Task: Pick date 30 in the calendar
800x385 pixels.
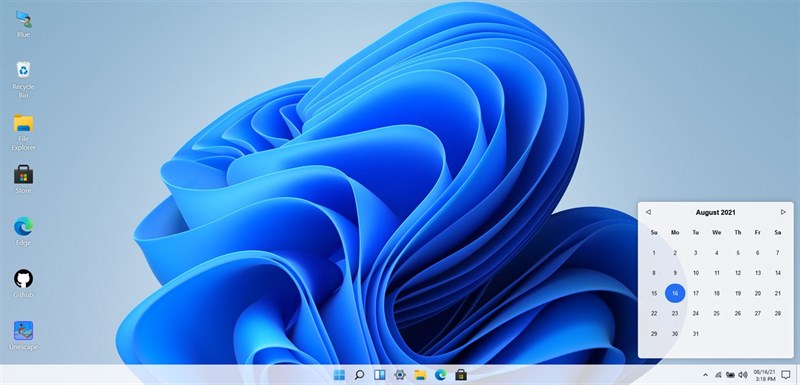Action: coord(675,334)
